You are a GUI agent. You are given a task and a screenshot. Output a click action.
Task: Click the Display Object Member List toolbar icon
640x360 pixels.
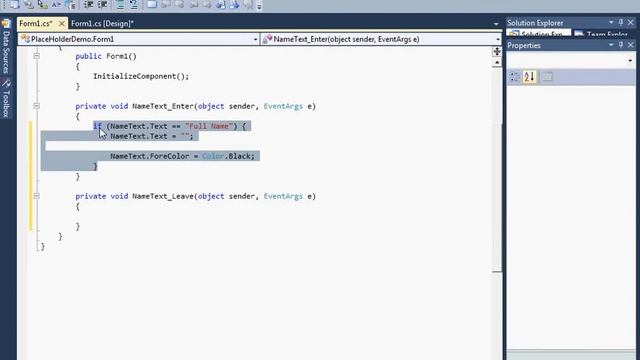pos(14,4)
